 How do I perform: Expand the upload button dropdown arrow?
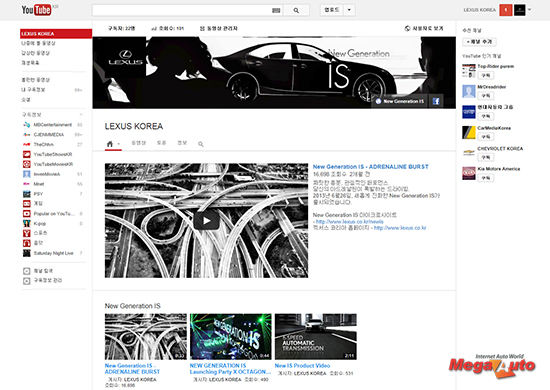(349, 10)
